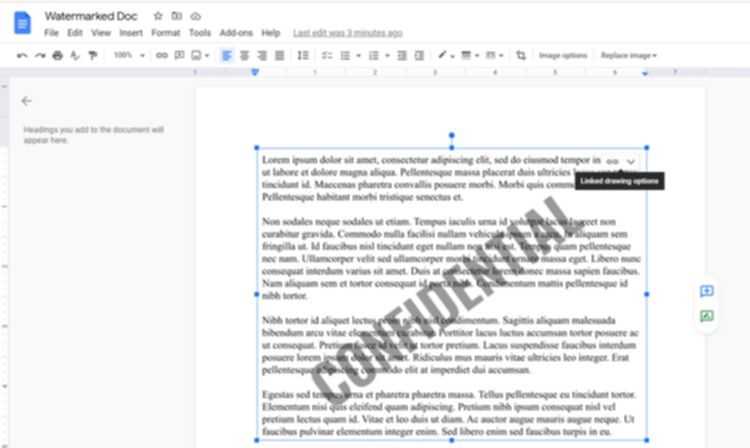The height and width of the screenshot is (448, 750).
Task: Apply right alignment
Action: 262,55
